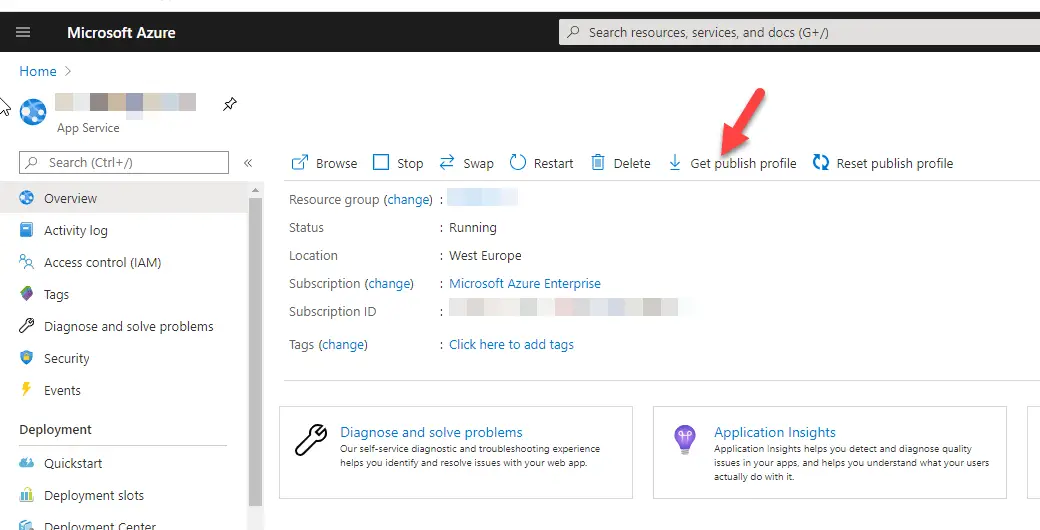
Task: Click Reset publish profile text
Action: point(895,163)
